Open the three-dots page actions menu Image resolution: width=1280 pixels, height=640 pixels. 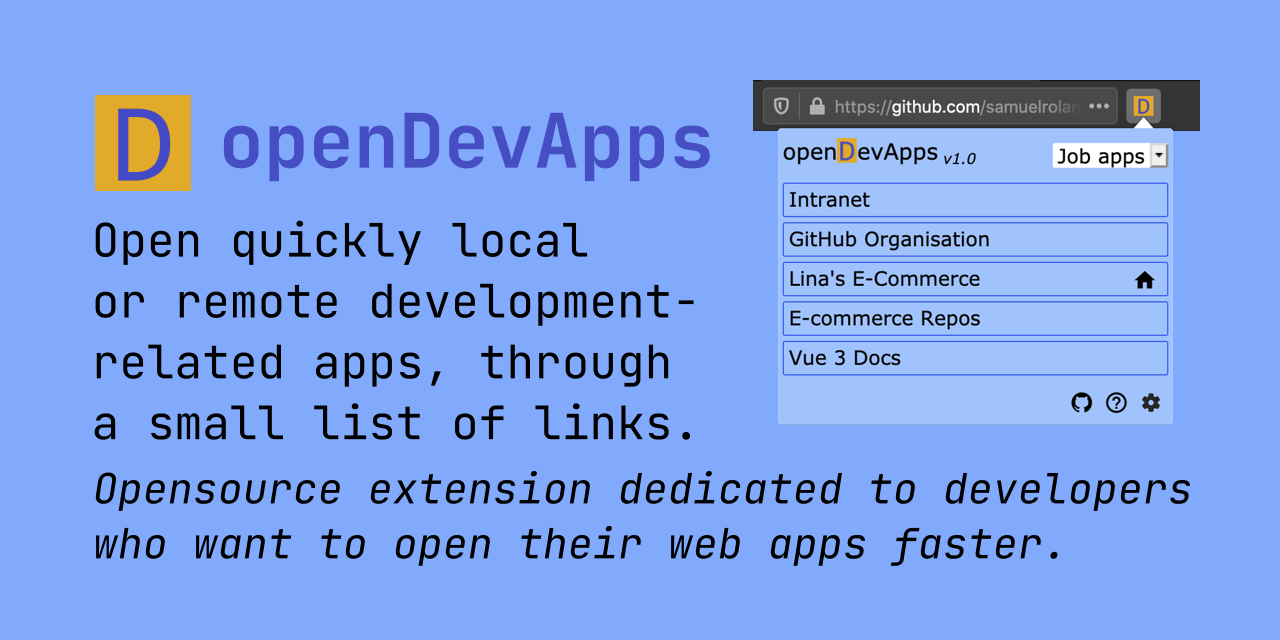pyautogui.click(x=1099, y=106)
